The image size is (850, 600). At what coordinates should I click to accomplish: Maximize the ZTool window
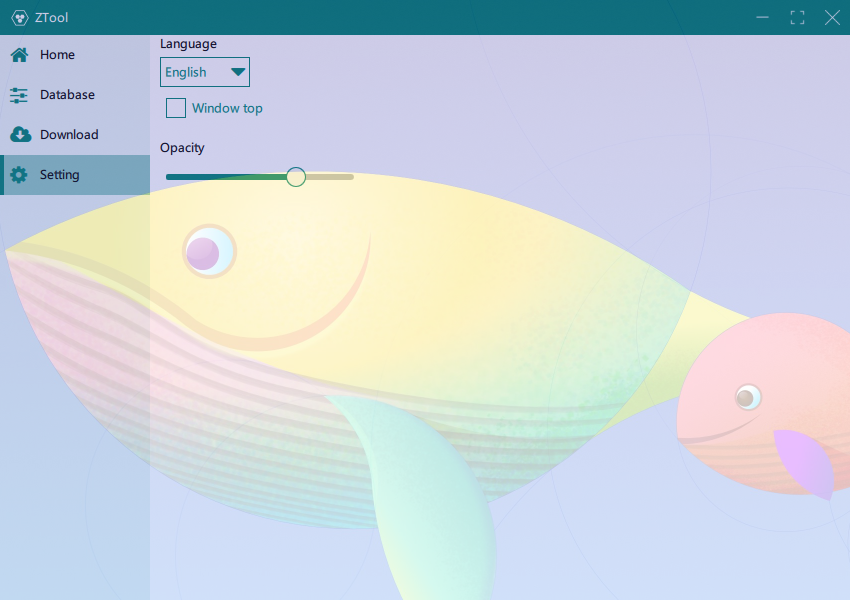pos(797,17)
